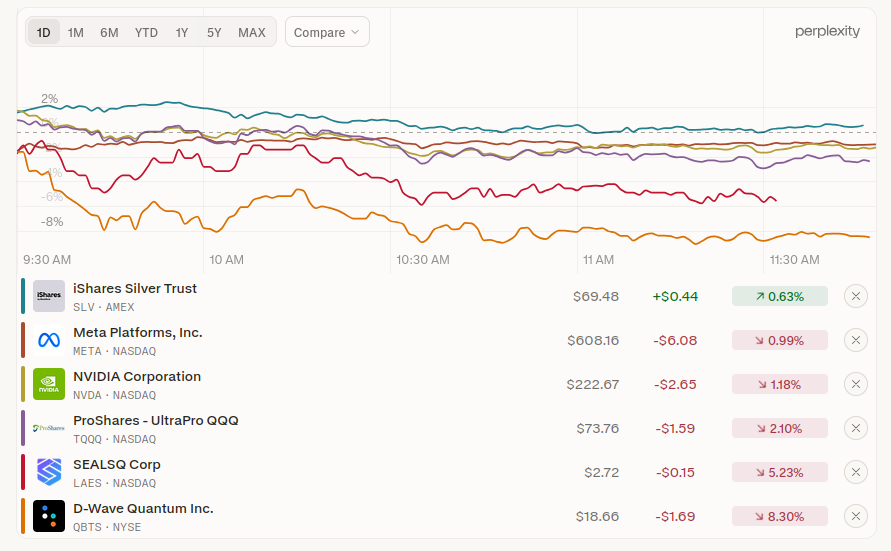Switch to the 6M time range

pyautogui.click(x=109, y=32)
